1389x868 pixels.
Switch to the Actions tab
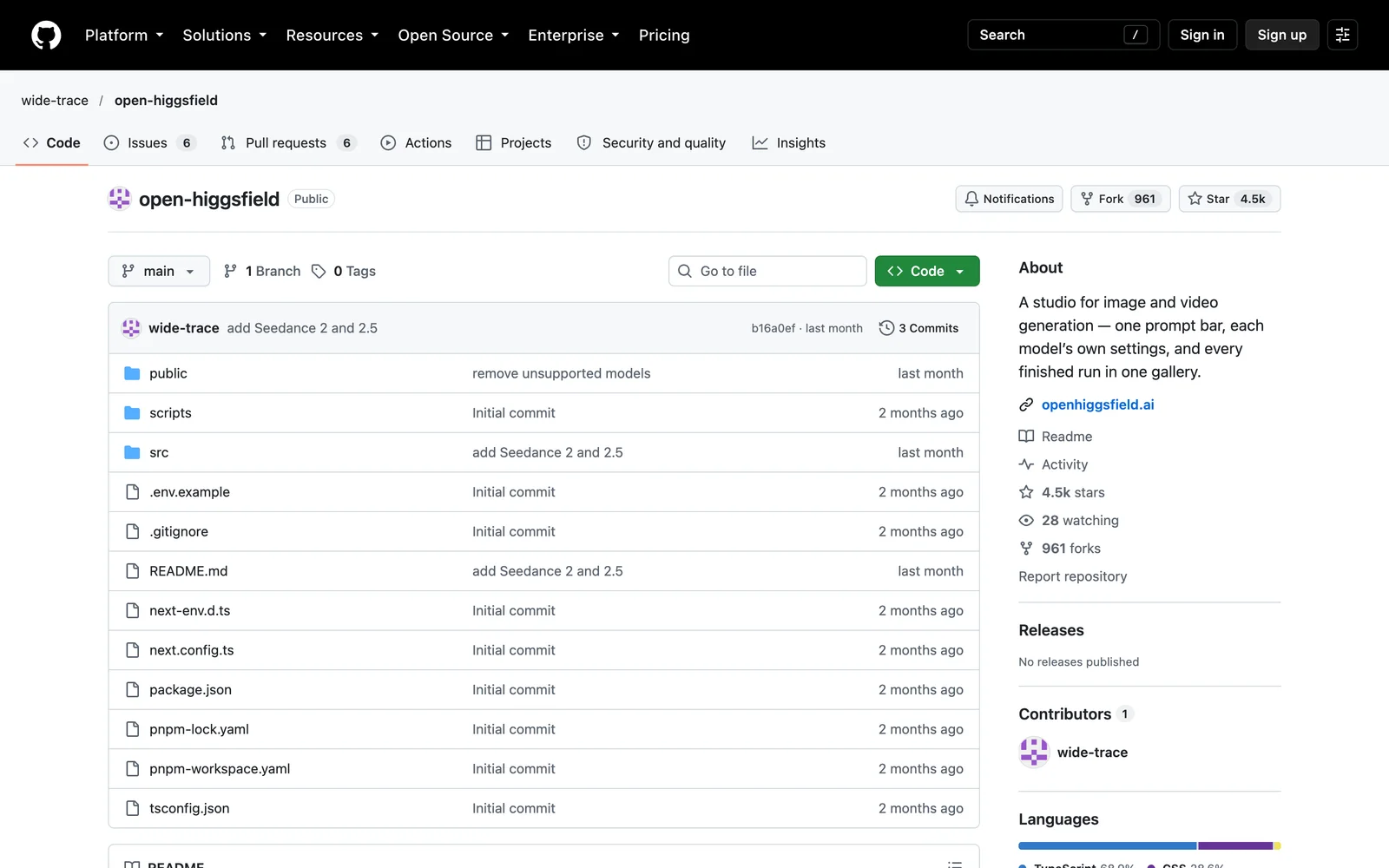[417, 143]
